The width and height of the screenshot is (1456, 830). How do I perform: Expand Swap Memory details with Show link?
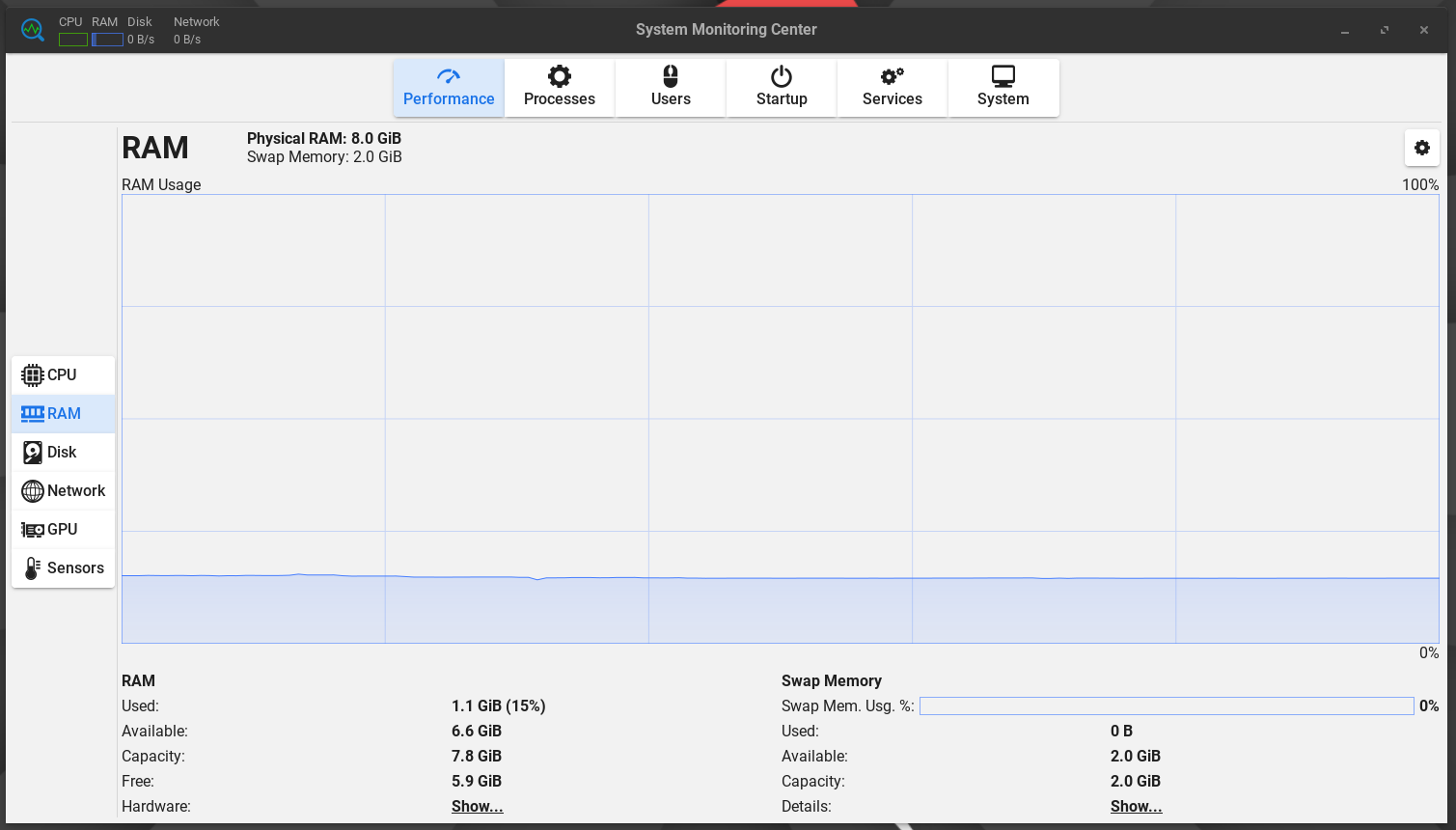1135,806
